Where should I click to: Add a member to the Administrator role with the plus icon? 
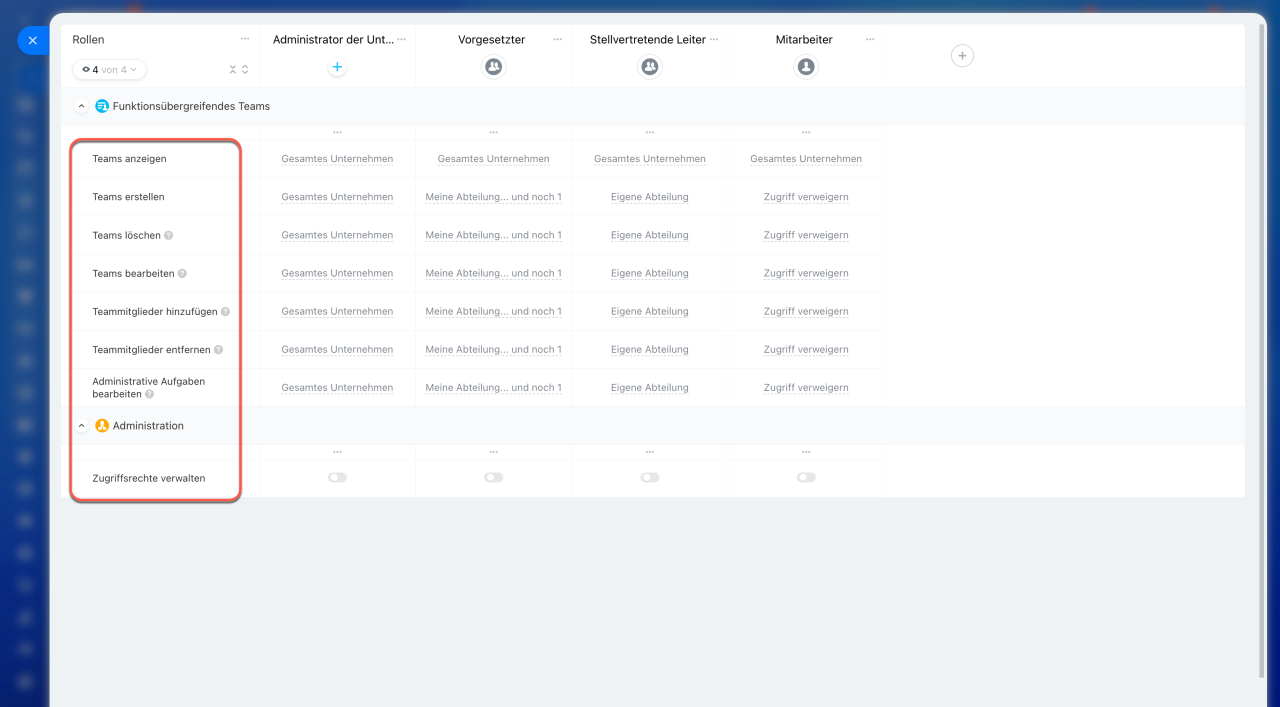(x=337, y=67)
